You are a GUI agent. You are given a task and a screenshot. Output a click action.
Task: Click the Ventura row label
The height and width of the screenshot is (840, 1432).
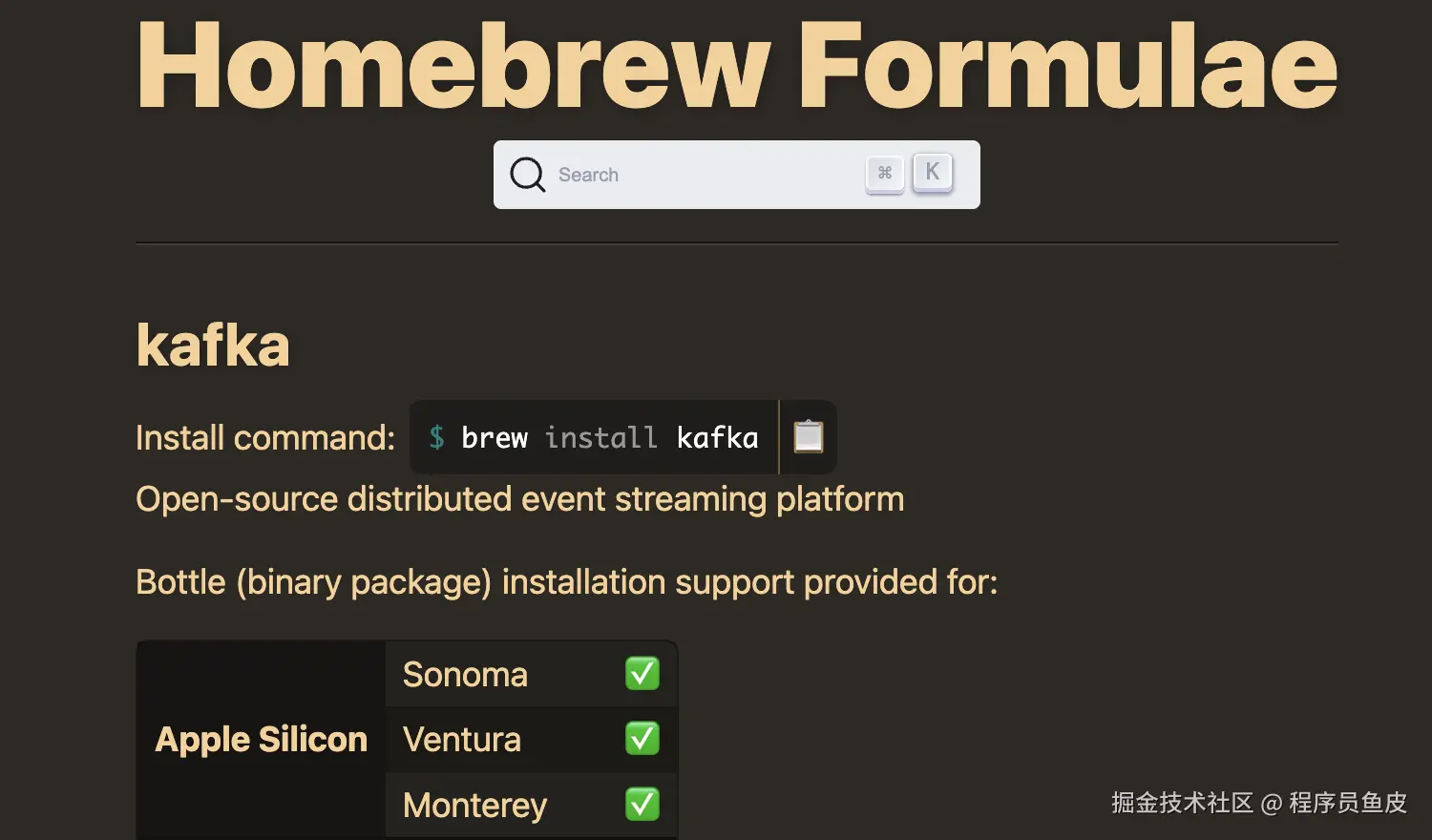click(x=462, y=740)
